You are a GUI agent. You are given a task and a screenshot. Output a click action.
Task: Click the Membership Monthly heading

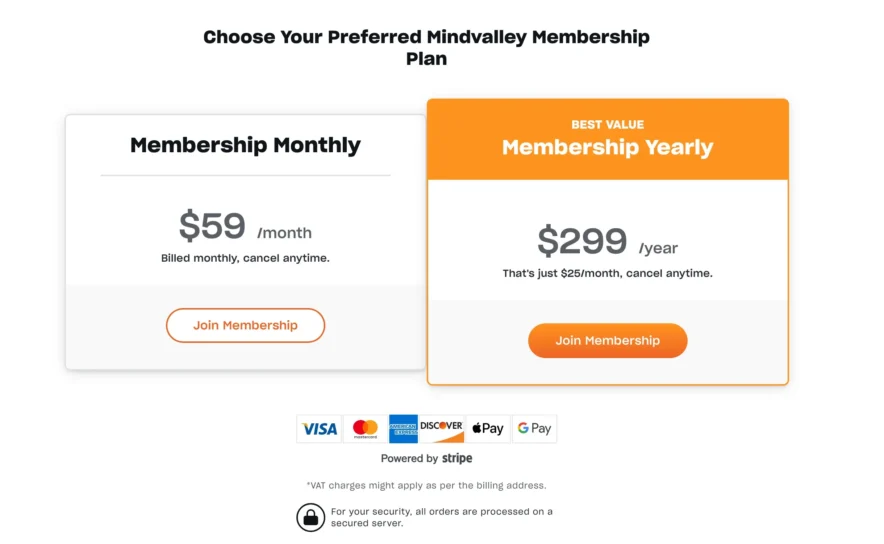coord(245,145)
